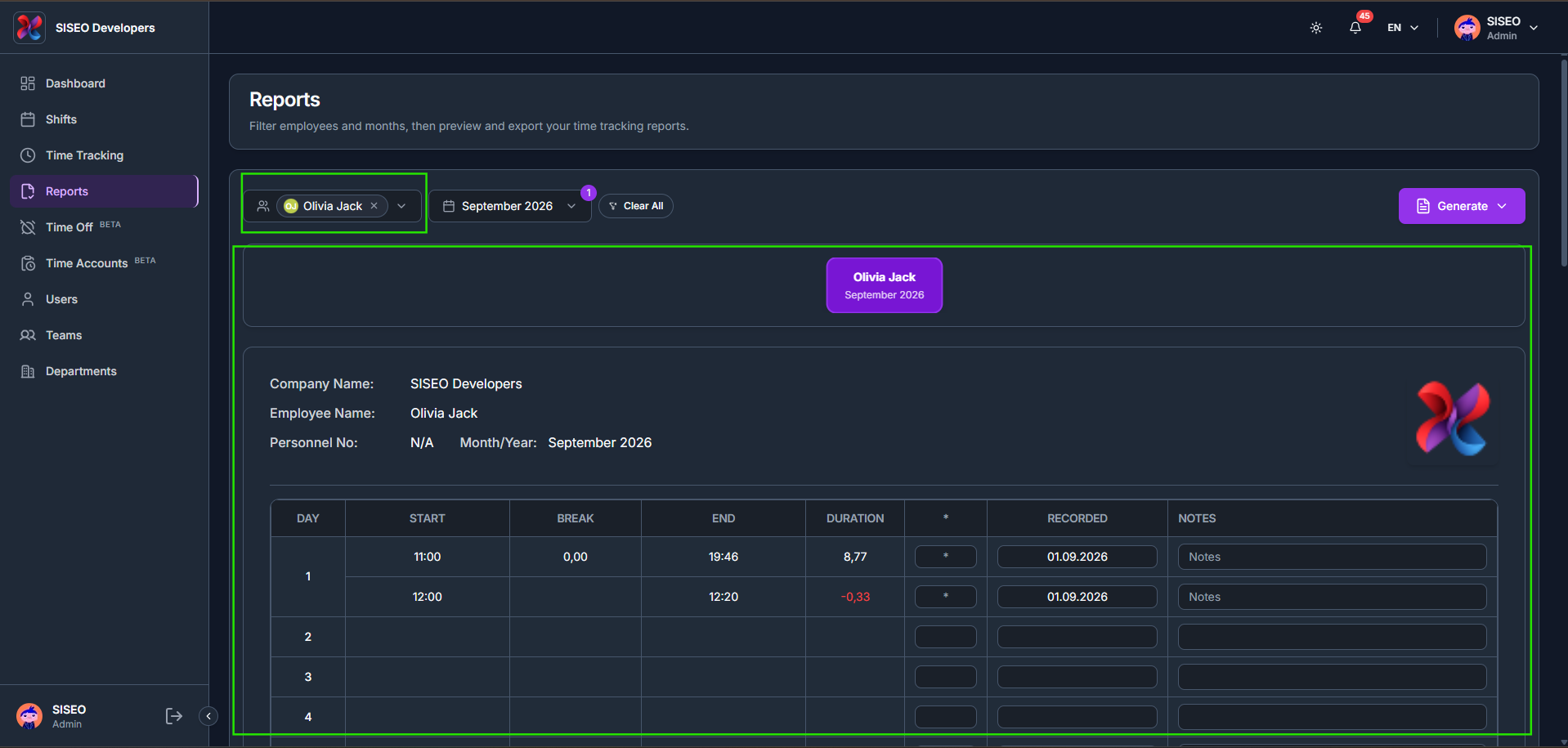Click the 0,00 break value

576,557
